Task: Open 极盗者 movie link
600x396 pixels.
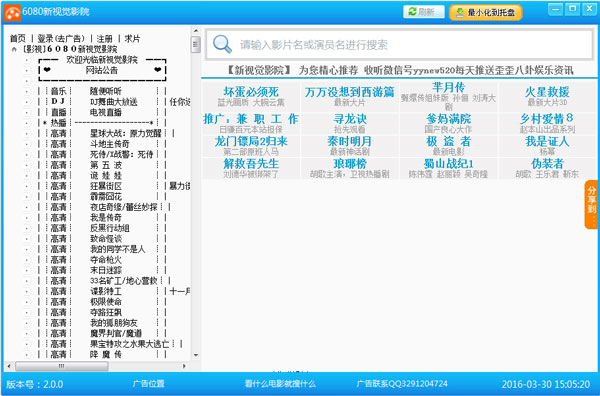Action: pos(448,142)
